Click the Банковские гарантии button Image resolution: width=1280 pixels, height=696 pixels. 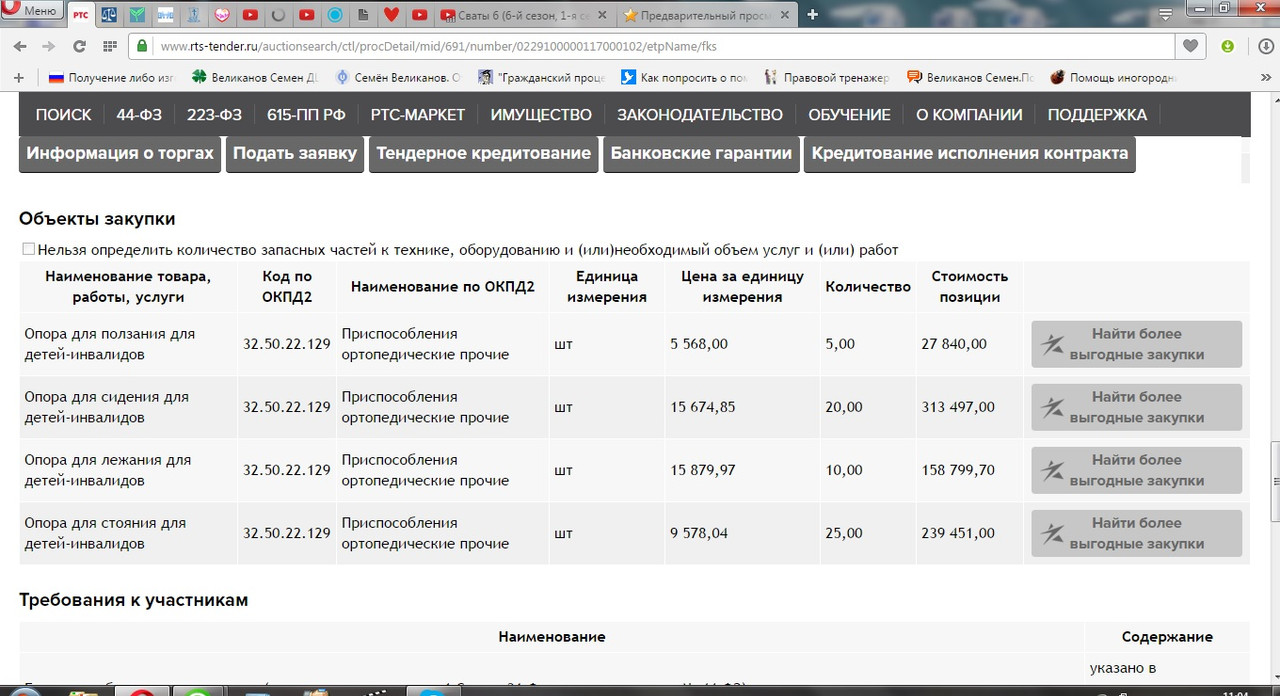point(701,154)
